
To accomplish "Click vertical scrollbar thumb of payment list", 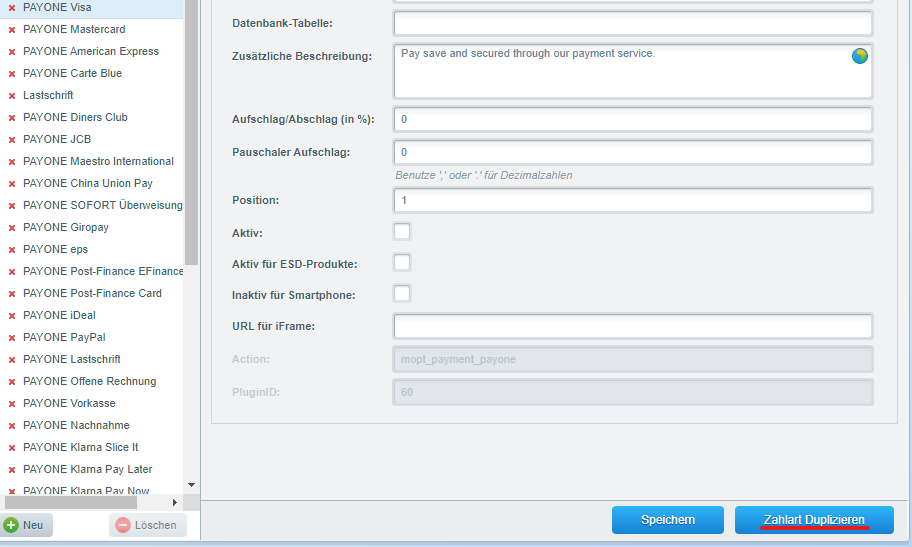I will [x=191, y=133].
